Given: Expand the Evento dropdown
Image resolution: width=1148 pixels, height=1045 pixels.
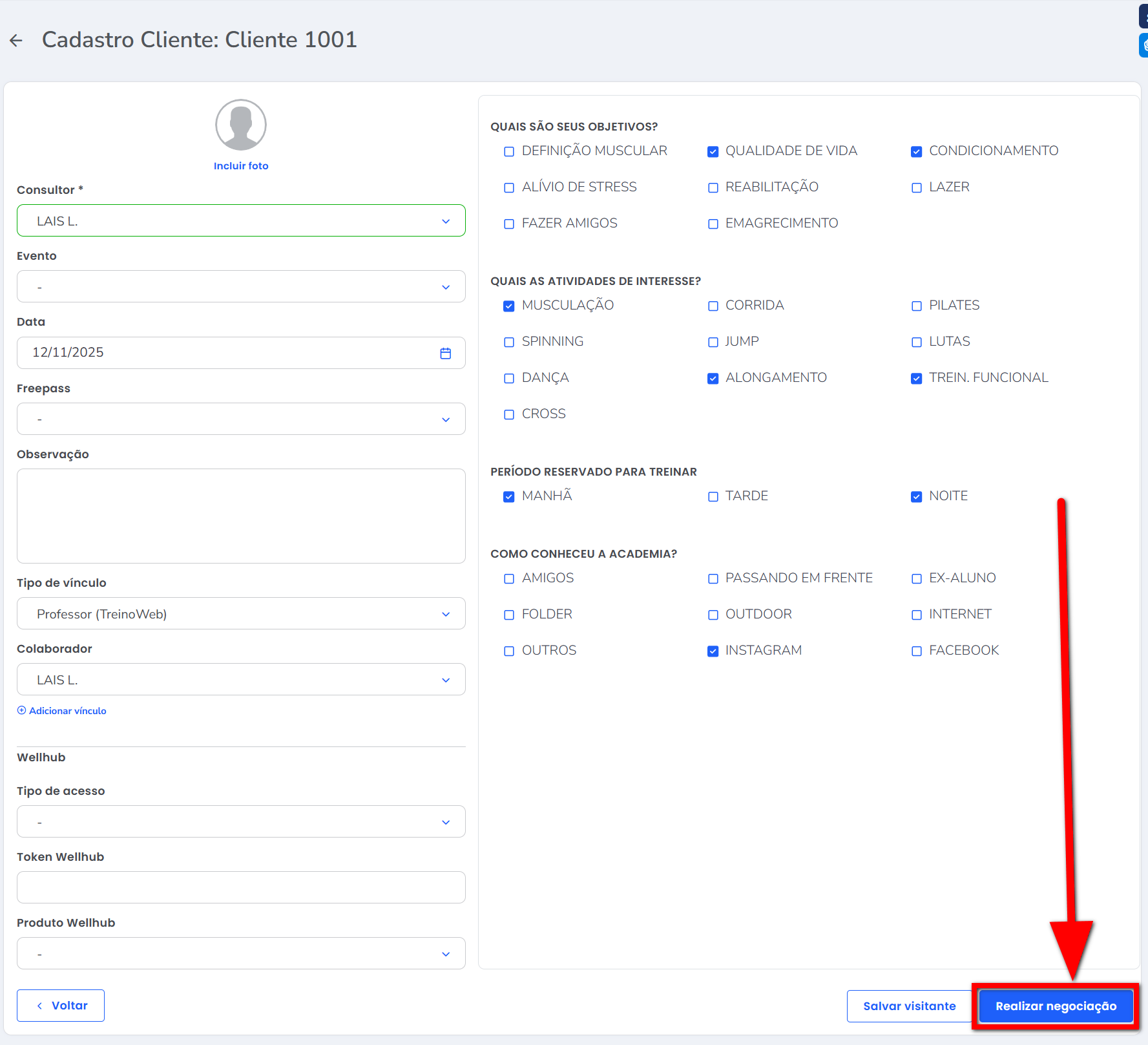Looking at the screenshot, I should click(240, 287).
